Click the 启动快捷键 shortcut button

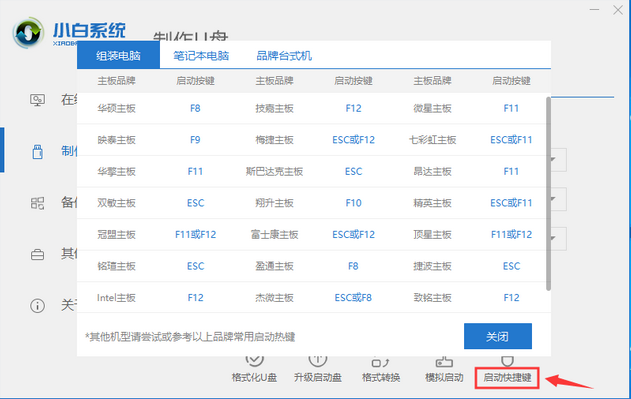click(x=507, y=377)
